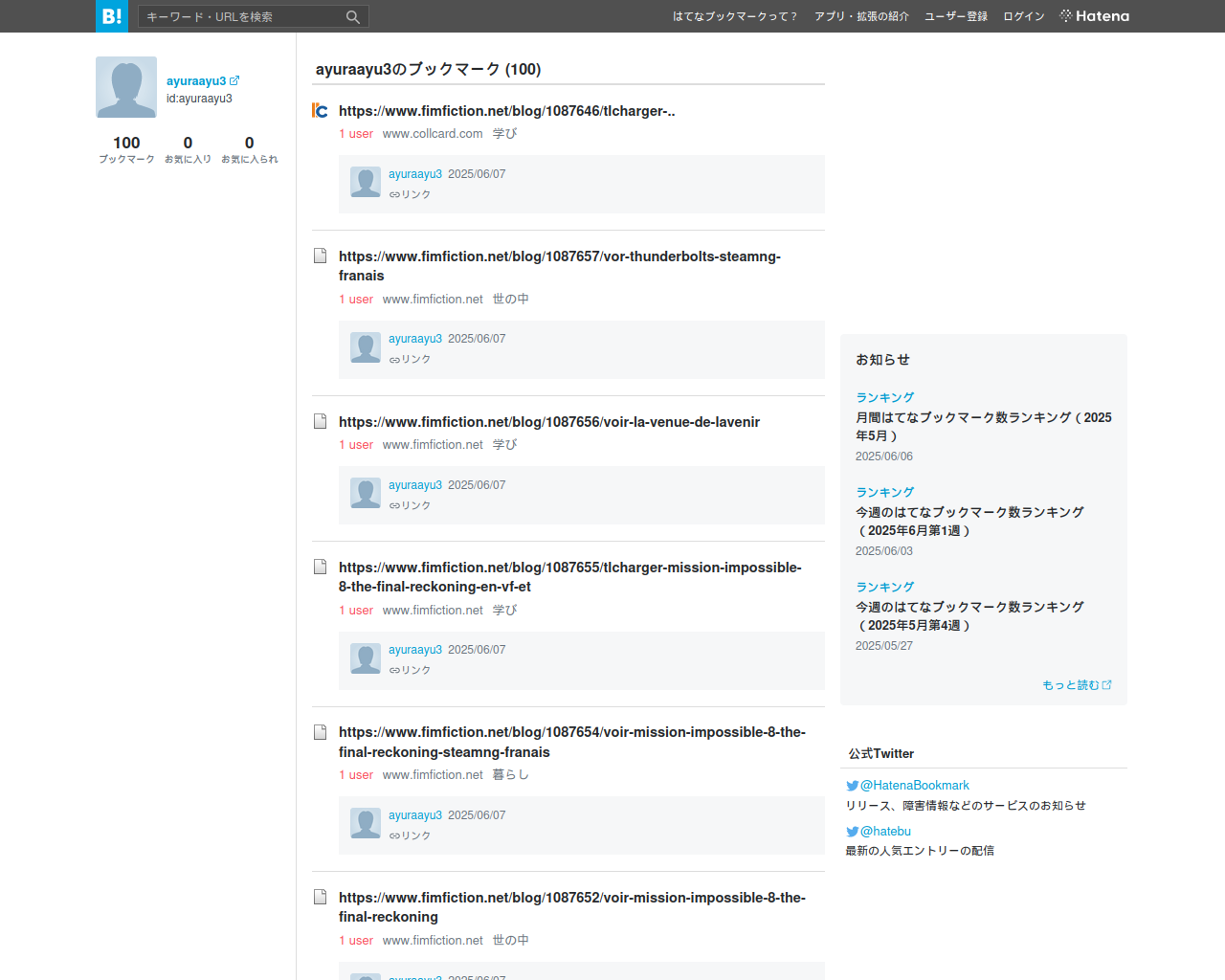Image resolution: width=1225 pixels, height=980 pixels.
Task: Click リンク permalink under 1087654 entry
Action: 410,835
